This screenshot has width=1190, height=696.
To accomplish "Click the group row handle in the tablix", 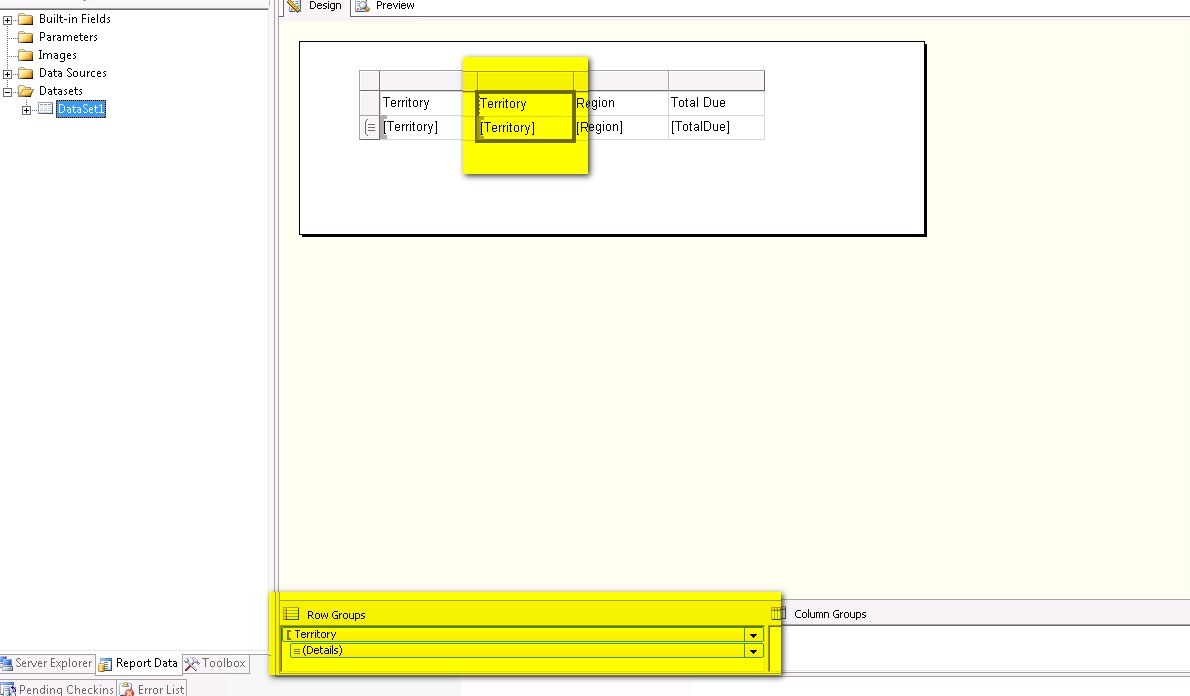I will 368,127.
